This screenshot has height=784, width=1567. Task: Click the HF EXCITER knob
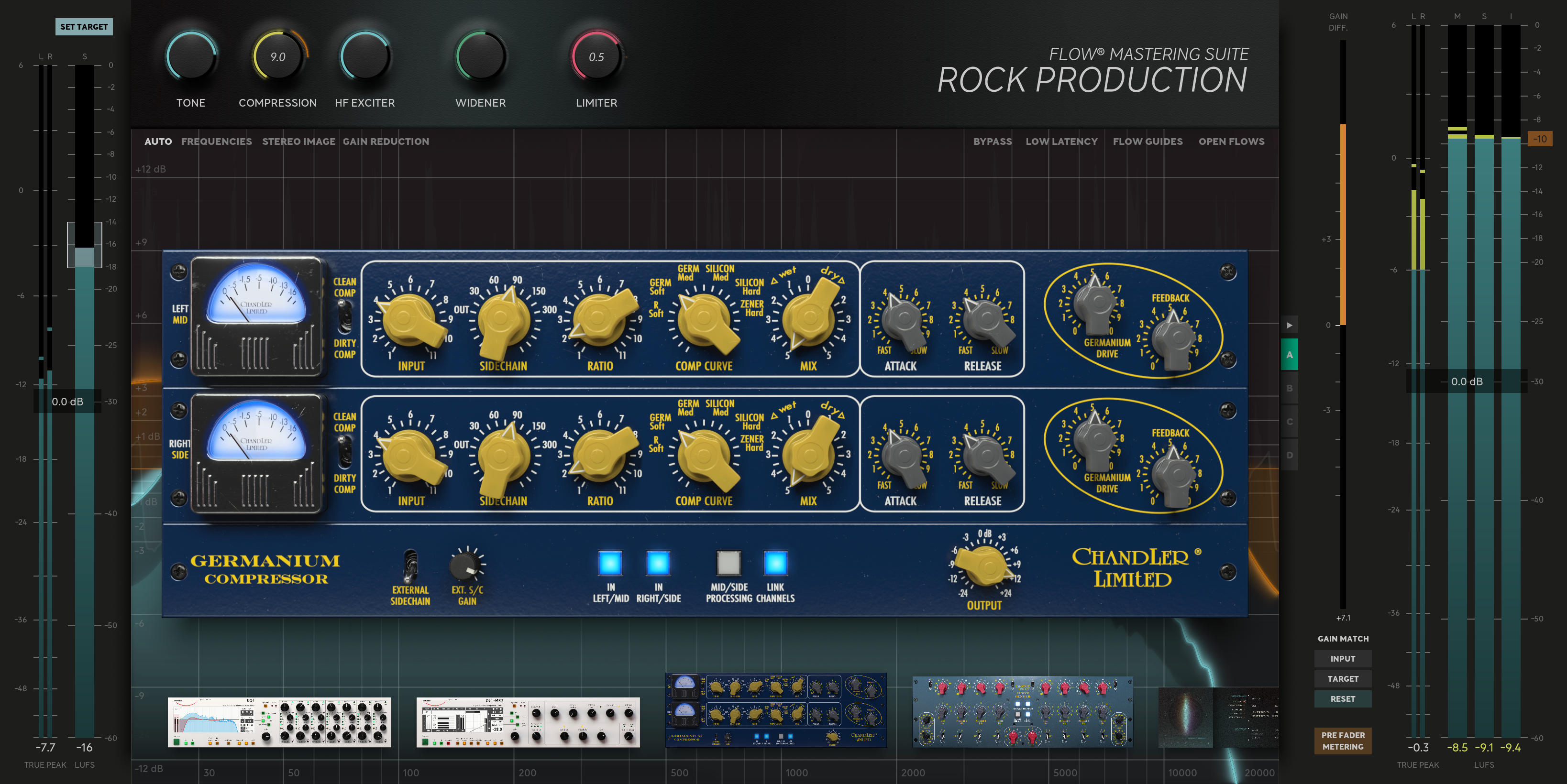click(x=365, y=56)
